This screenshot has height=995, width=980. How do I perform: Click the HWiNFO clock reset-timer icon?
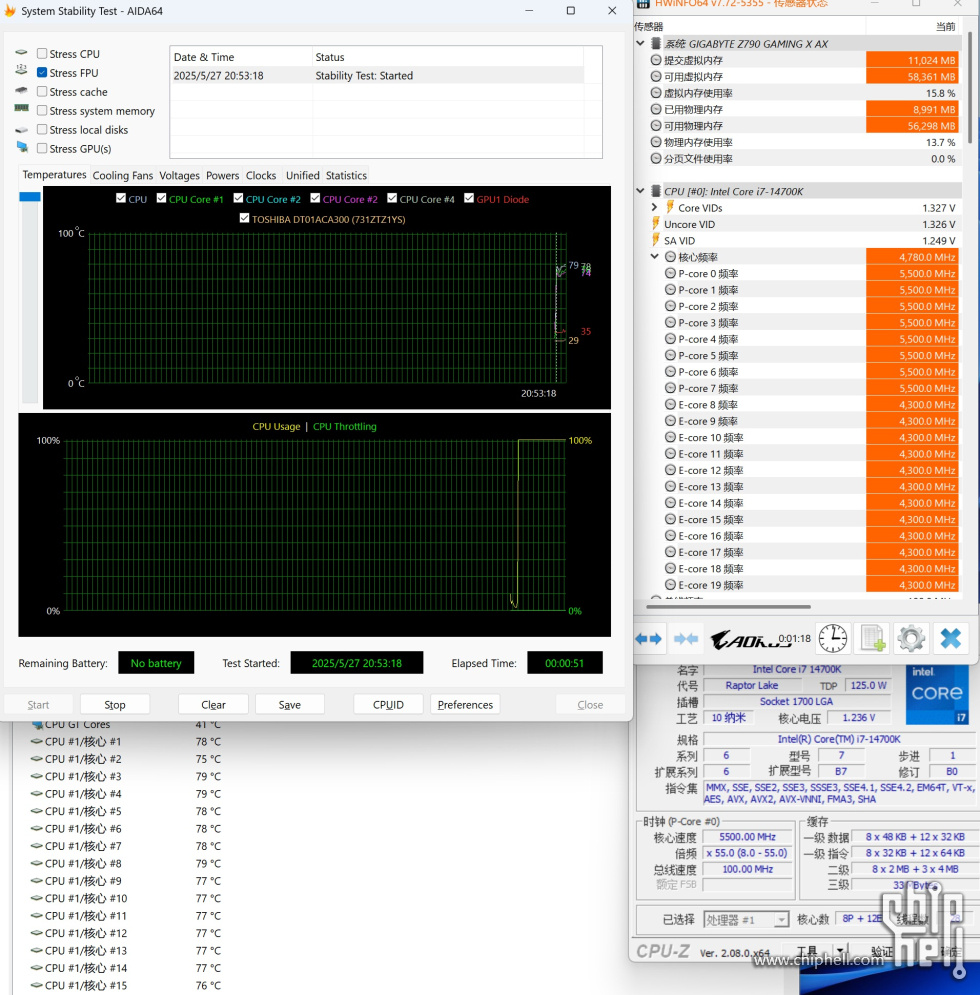[832, 638]
